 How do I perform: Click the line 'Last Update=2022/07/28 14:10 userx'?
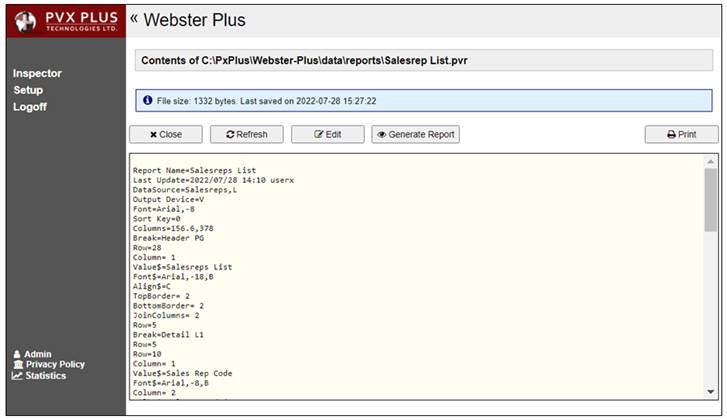[213, 180]
